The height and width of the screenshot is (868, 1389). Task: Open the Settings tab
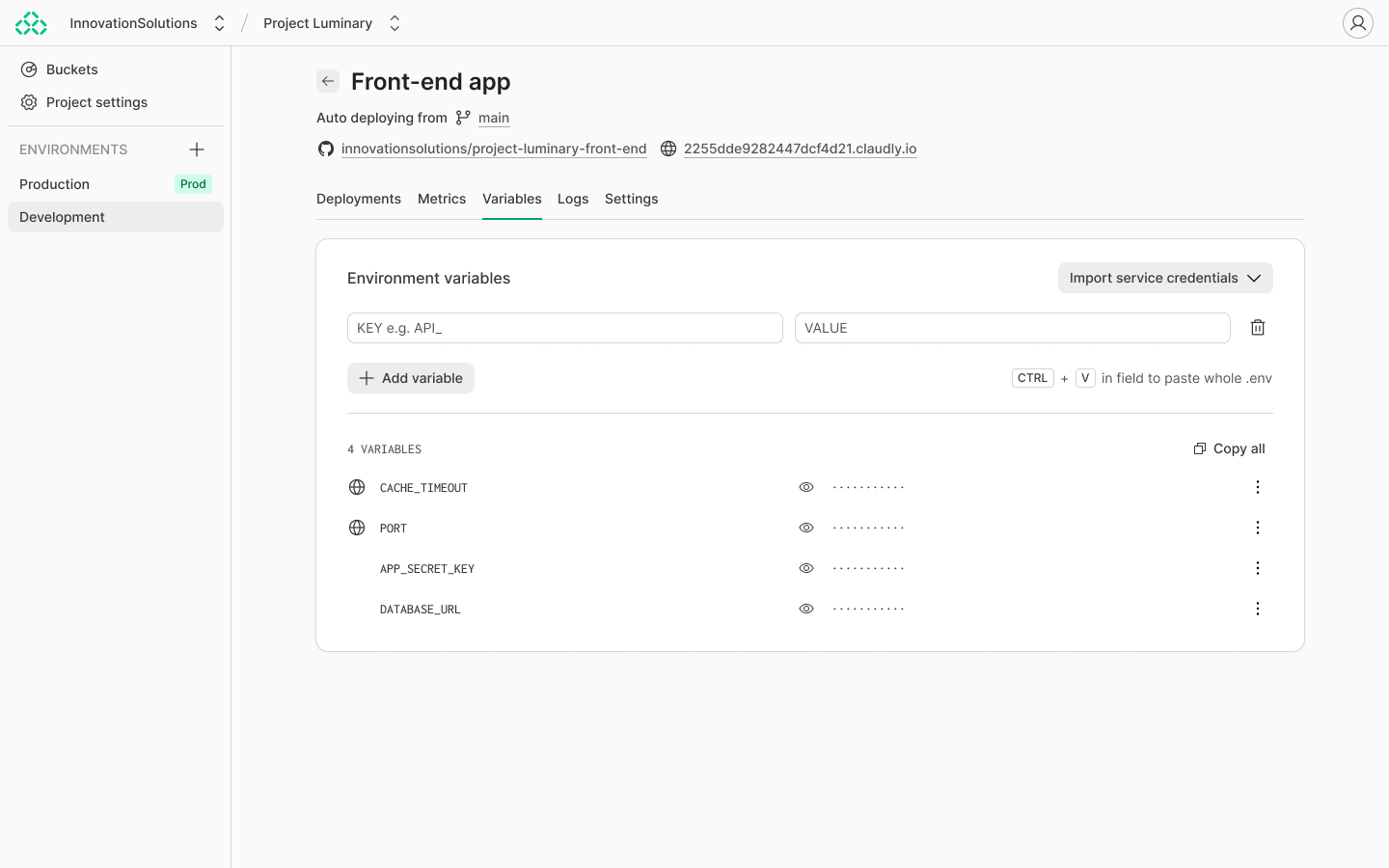[632, 199]
